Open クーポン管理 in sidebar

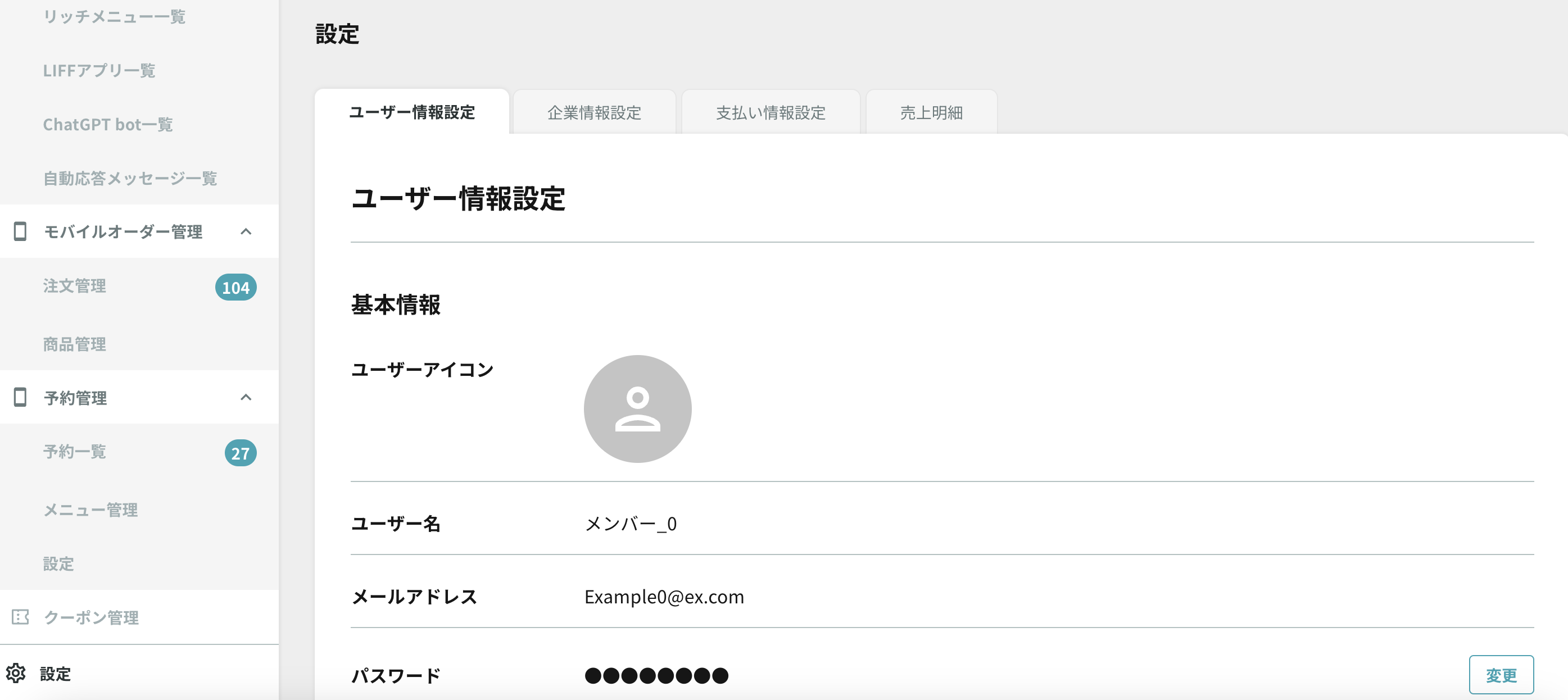pos(91,617)
